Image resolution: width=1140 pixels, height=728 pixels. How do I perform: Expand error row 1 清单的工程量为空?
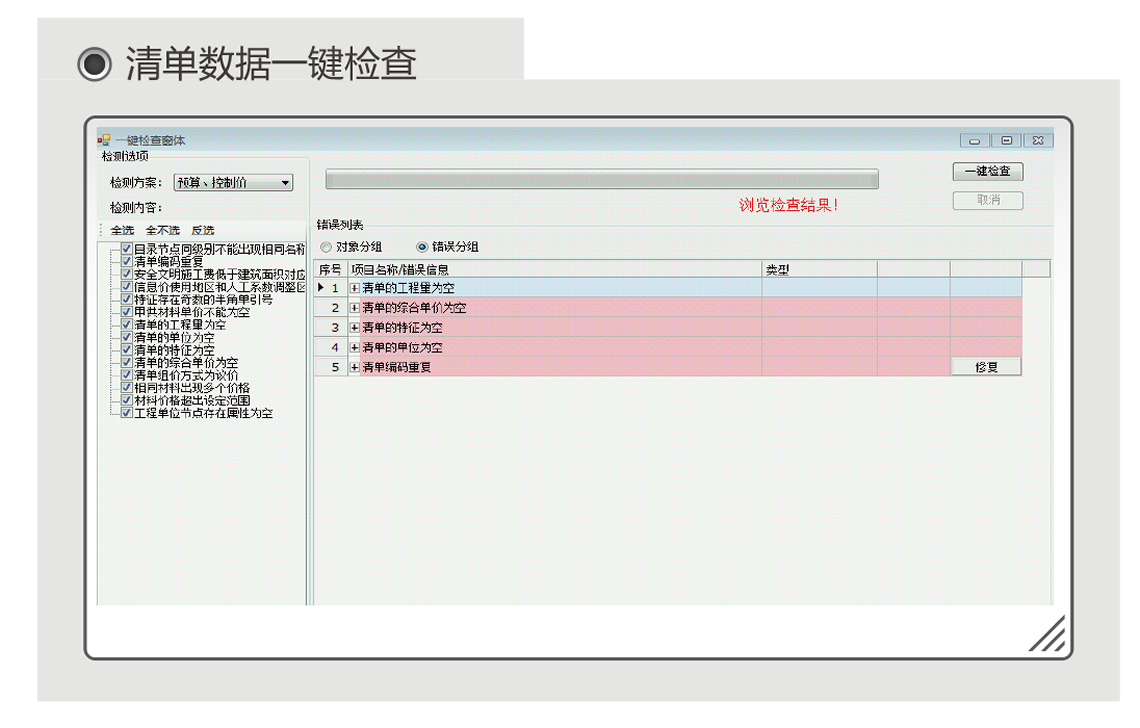tap(355, 288)
